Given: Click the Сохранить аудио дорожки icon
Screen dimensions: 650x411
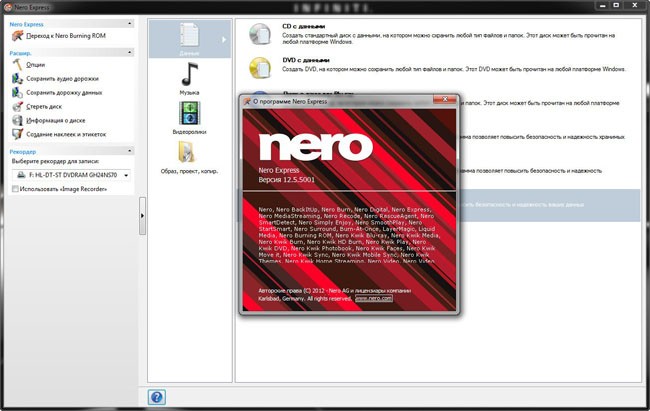Looking at the screenshot, I should (17, 79).
